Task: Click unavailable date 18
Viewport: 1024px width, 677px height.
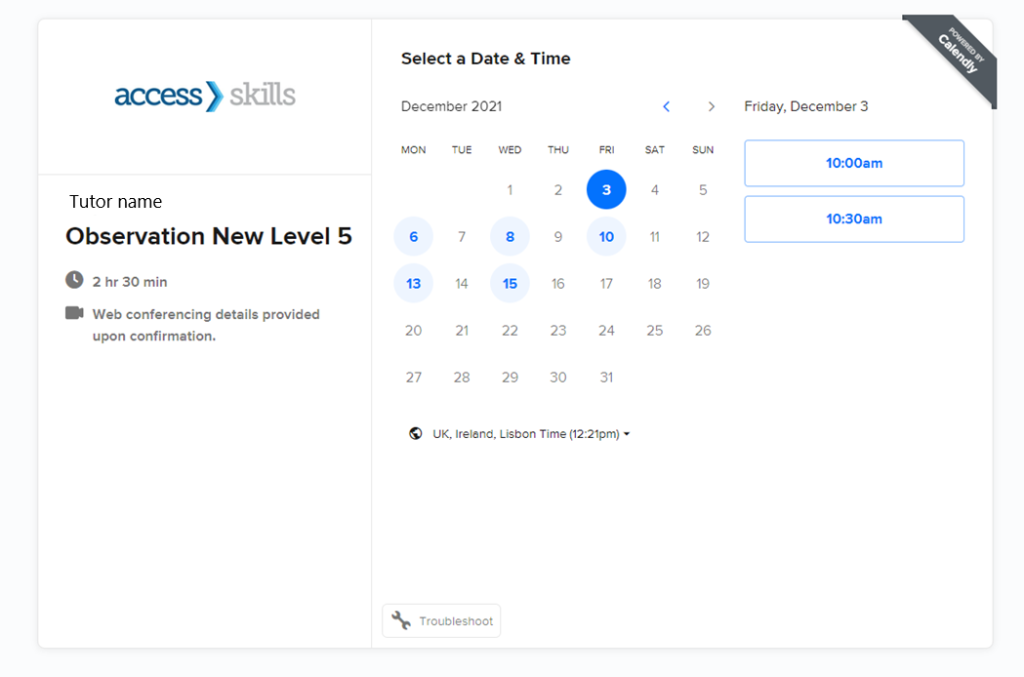Action: (x=654, y=284)
